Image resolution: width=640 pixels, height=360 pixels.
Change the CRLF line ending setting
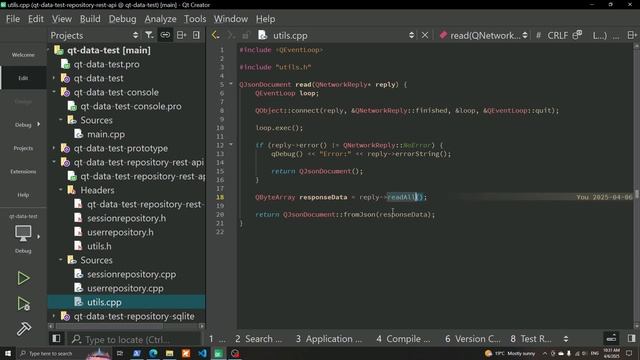(557, 36)
